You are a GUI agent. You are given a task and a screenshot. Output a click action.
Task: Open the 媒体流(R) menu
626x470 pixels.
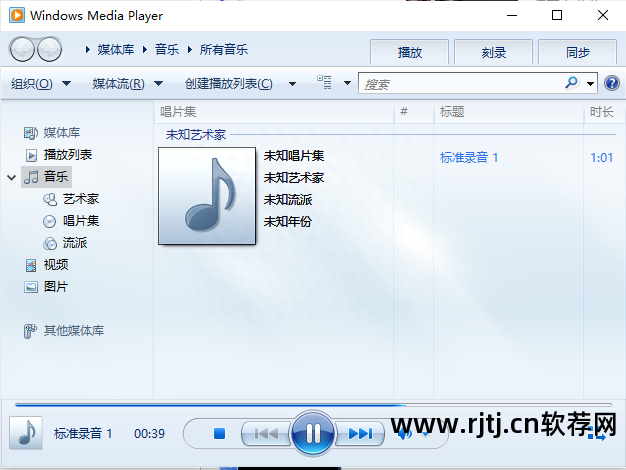(x=127, y=84)
